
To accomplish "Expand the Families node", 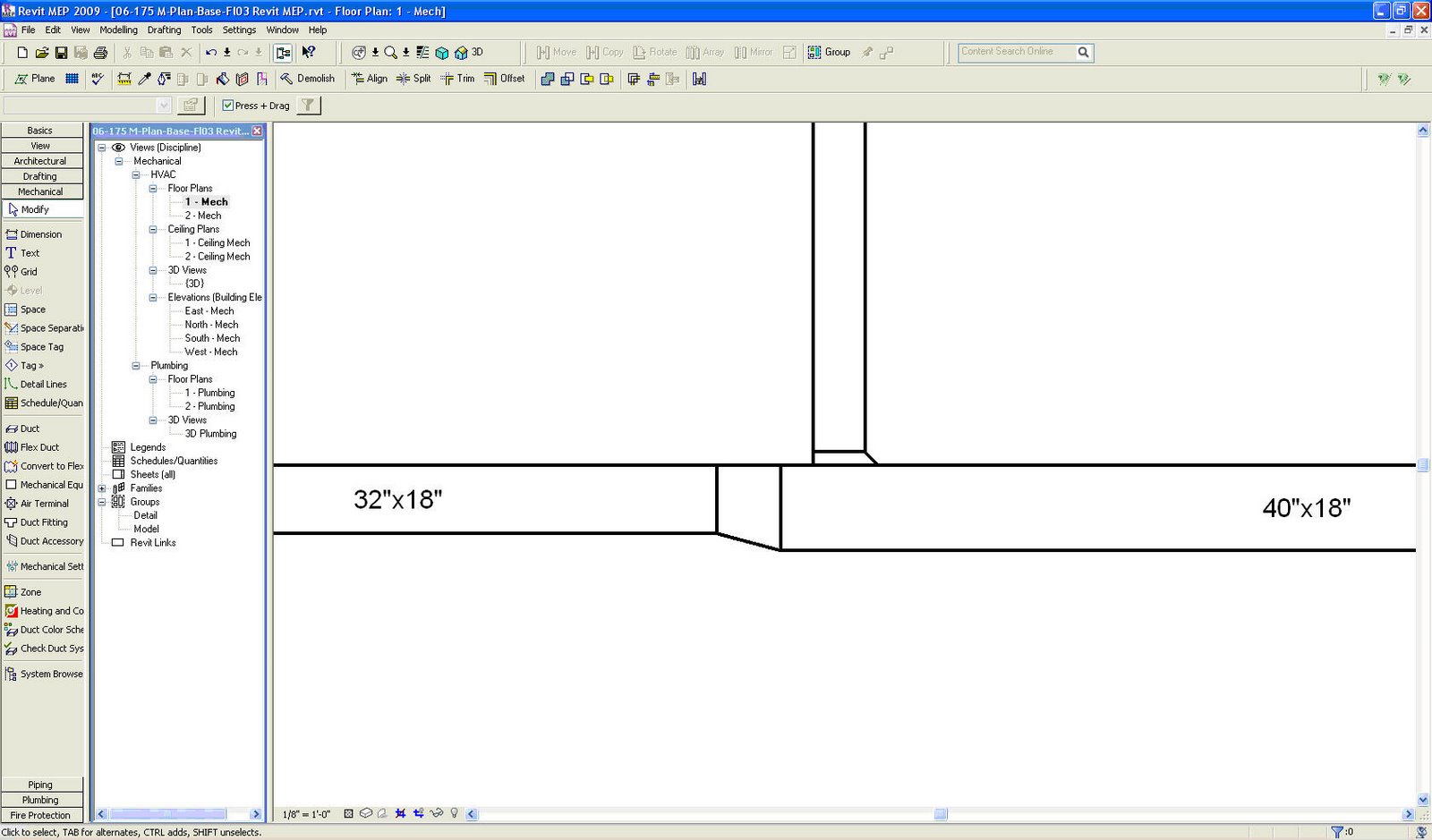I will [102, 488].
